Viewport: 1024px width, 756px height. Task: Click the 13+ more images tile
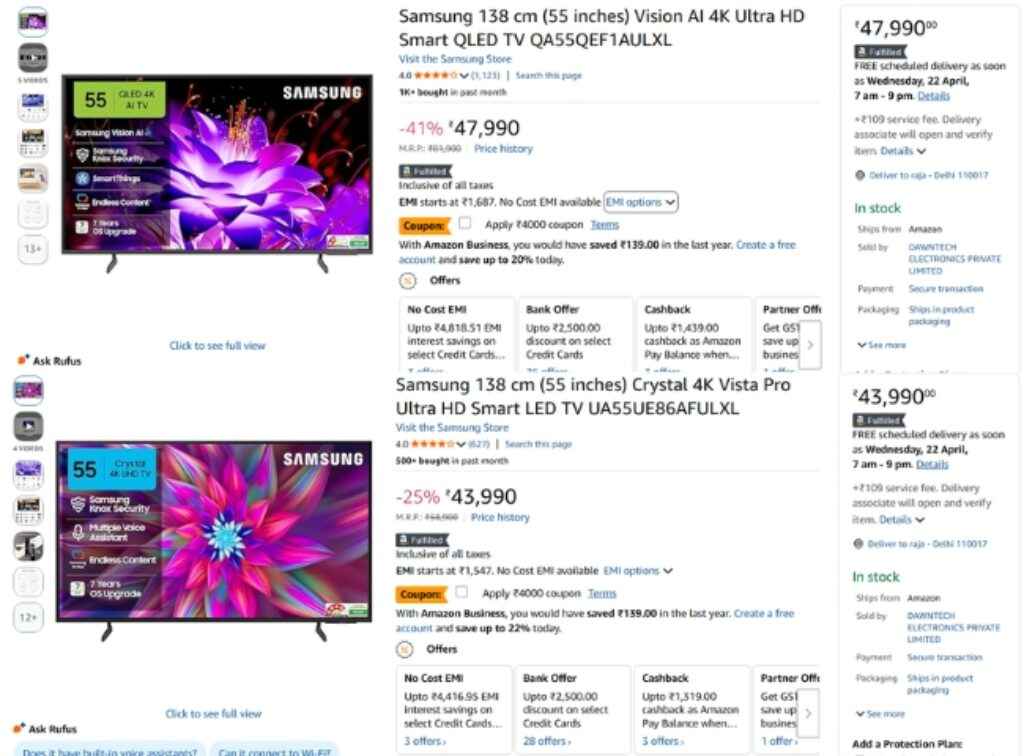click(30, 249)
